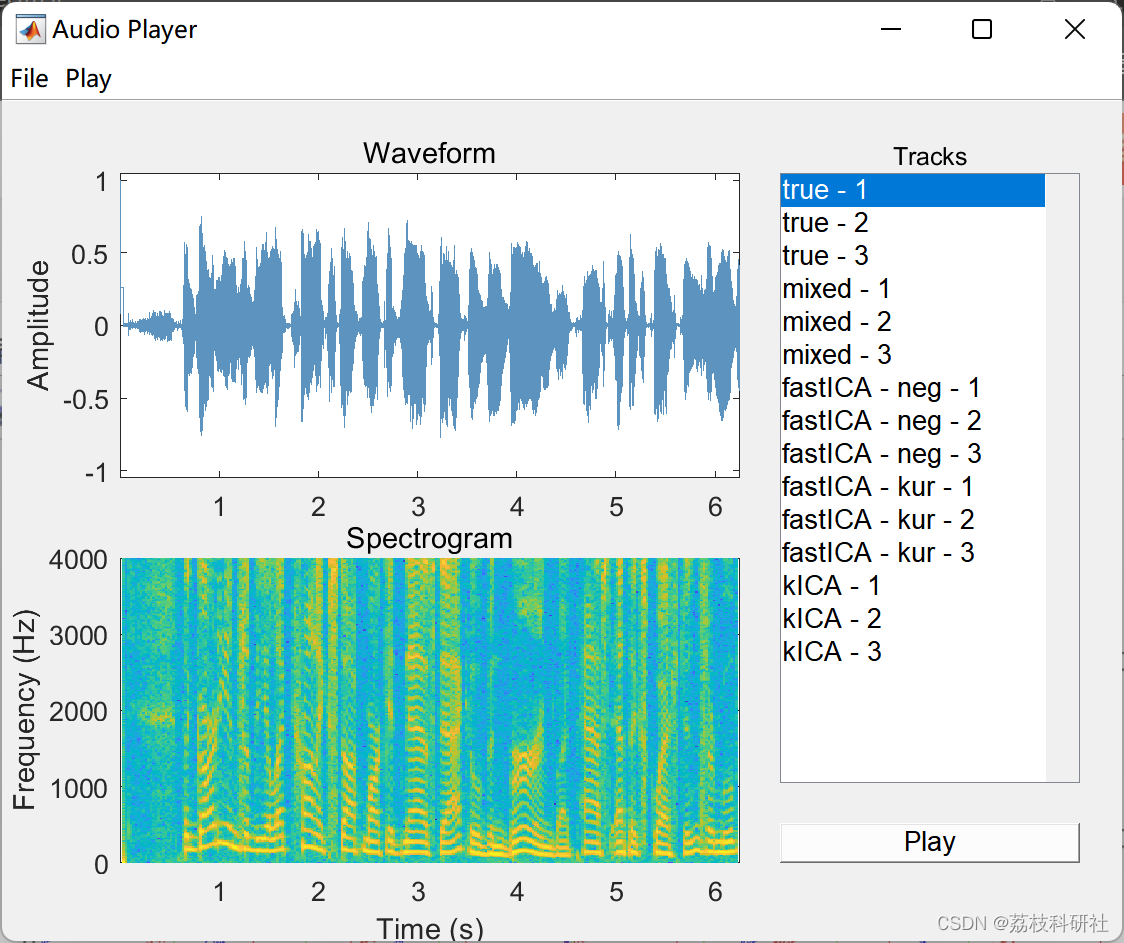Image resolution: width=1124 pixels, height=943 pixels.
Task: Select track fastICA - neg - 2
Action: [x=913, y=421]
